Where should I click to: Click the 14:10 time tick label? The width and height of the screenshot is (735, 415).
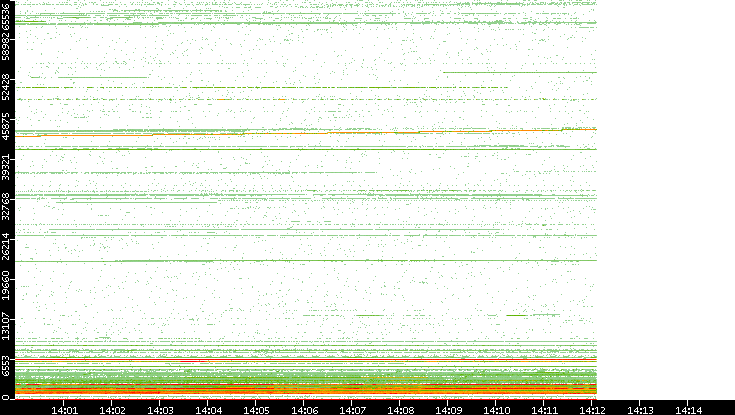click(x=496, y=408)
